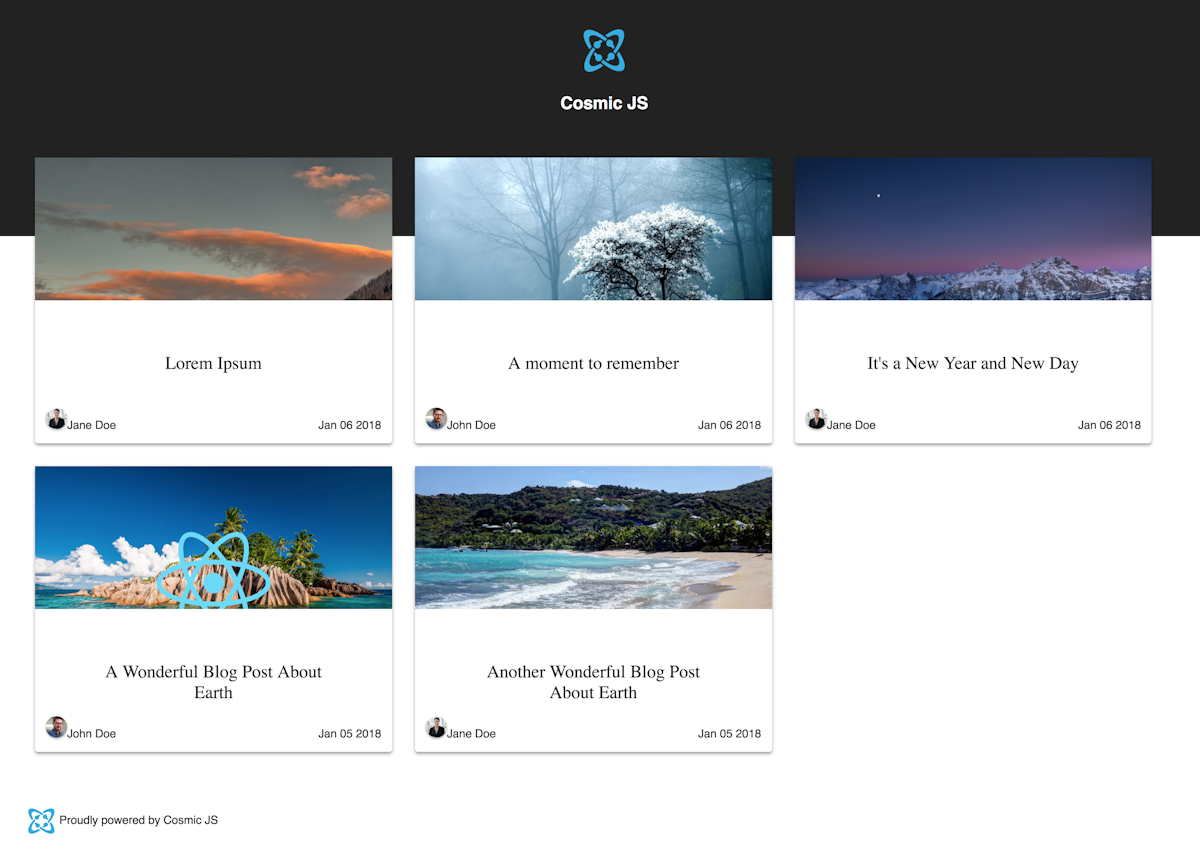Click the tropical beach cove thumbnail

pos(593,537)
